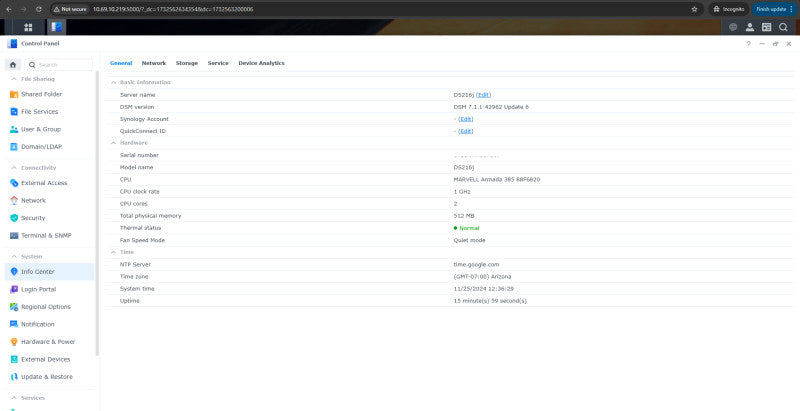The height and width of the screenshot is (411, 800).
Task: Collapse the System sidebar section
Action: click(x=13, y=256)
